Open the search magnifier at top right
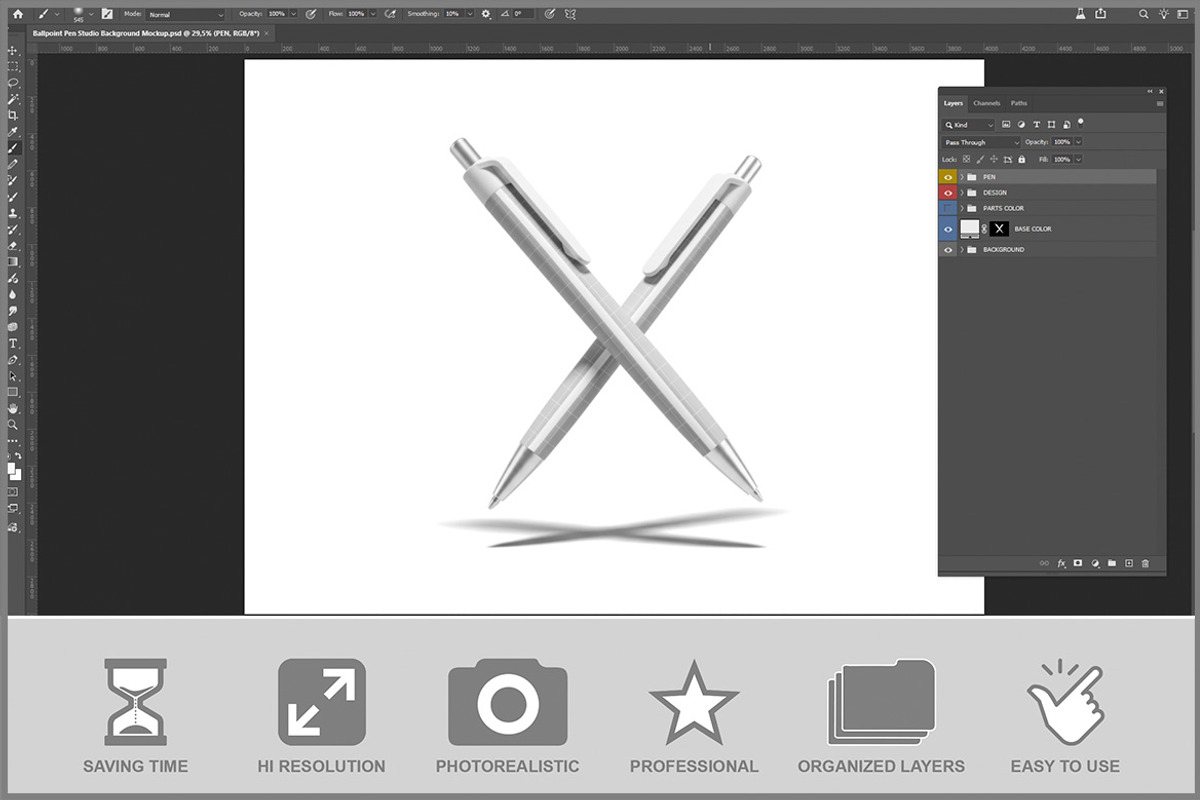 point(1143,13)
